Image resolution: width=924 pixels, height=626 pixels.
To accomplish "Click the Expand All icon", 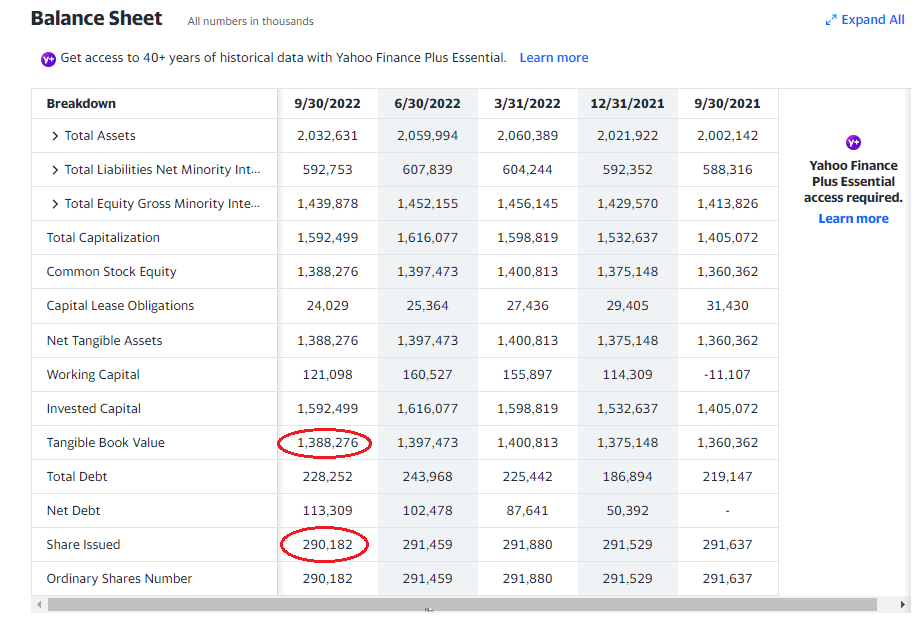I will (830, 20).
